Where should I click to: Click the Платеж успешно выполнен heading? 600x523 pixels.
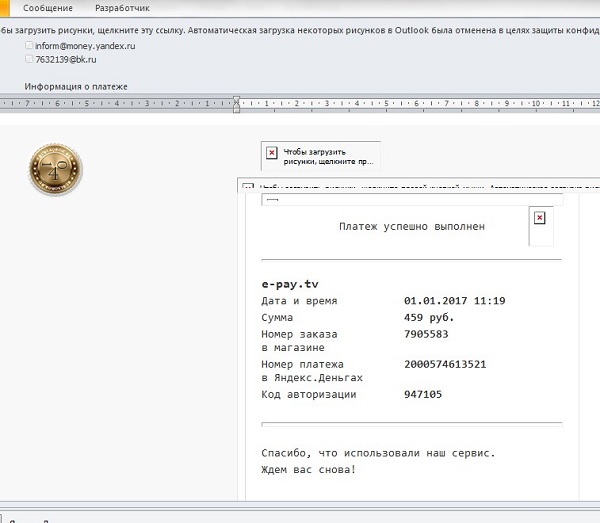[x=412, y=226]
